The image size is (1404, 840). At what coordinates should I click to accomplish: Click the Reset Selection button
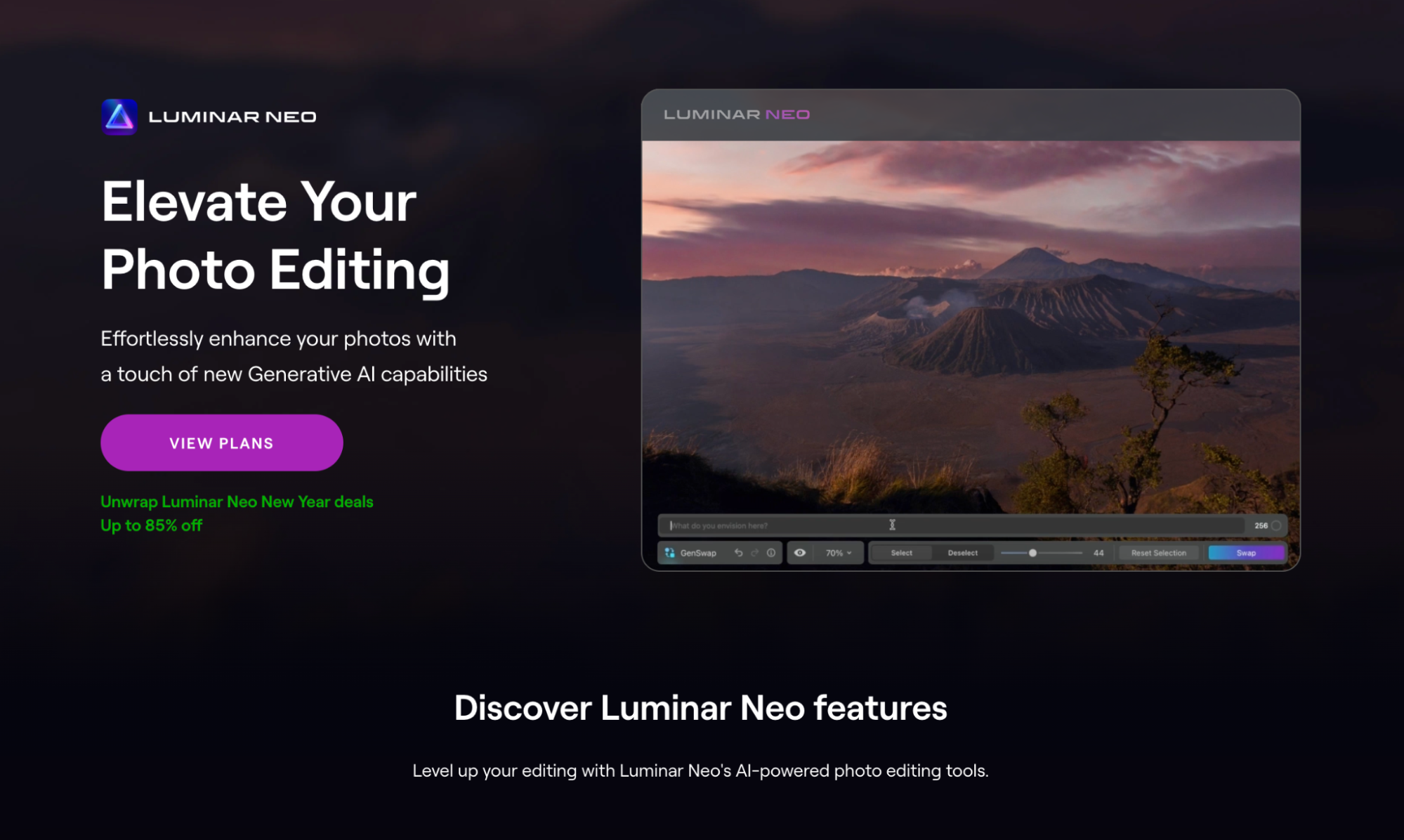coord(1158,553)
